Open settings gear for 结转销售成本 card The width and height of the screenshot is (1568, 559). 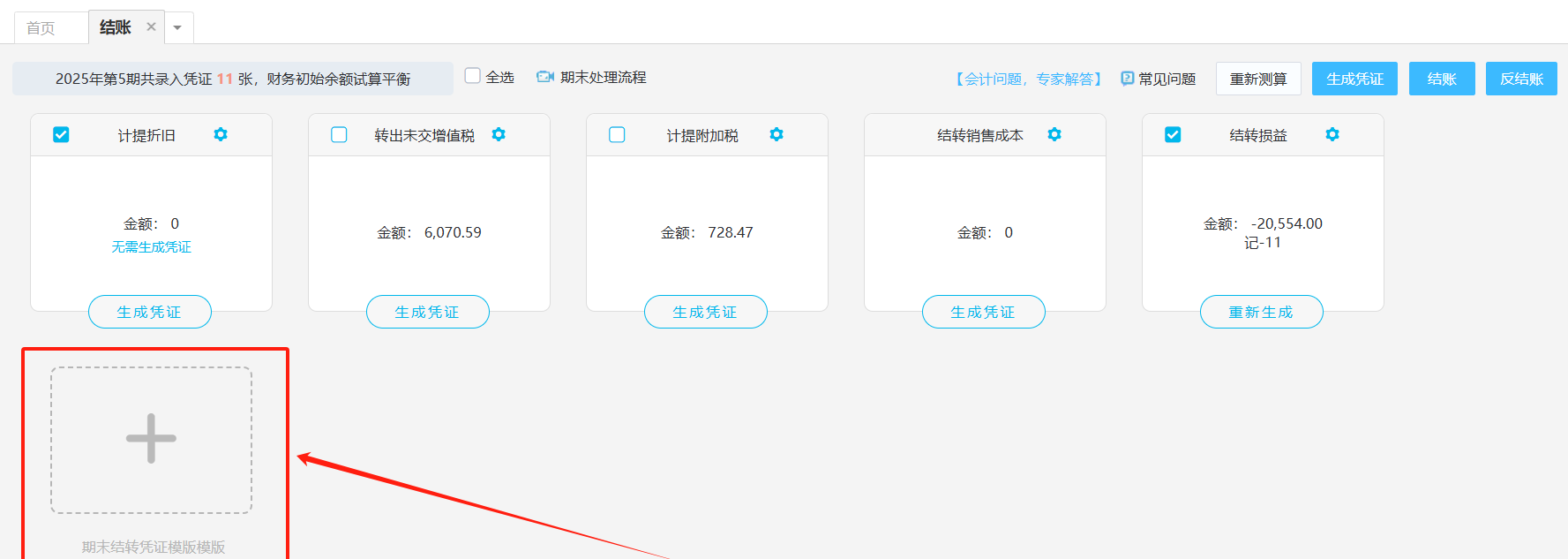[x=1054, y=134]
